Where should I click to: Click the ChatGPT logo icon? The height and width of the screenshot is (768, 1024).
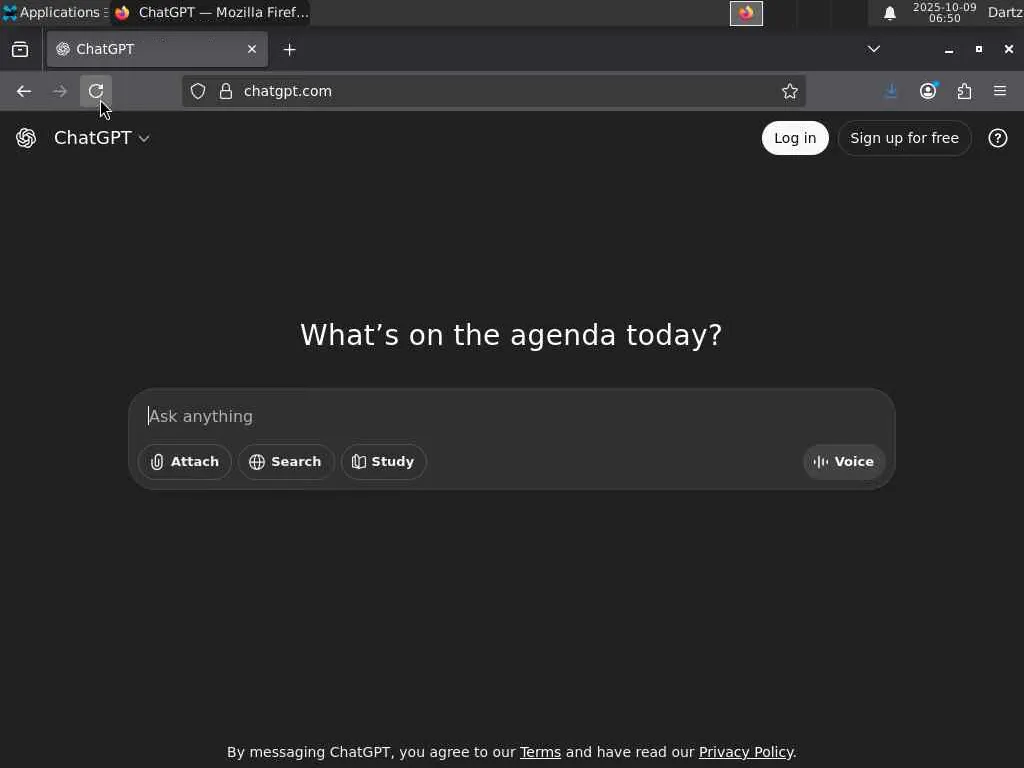tap(26, 138)
